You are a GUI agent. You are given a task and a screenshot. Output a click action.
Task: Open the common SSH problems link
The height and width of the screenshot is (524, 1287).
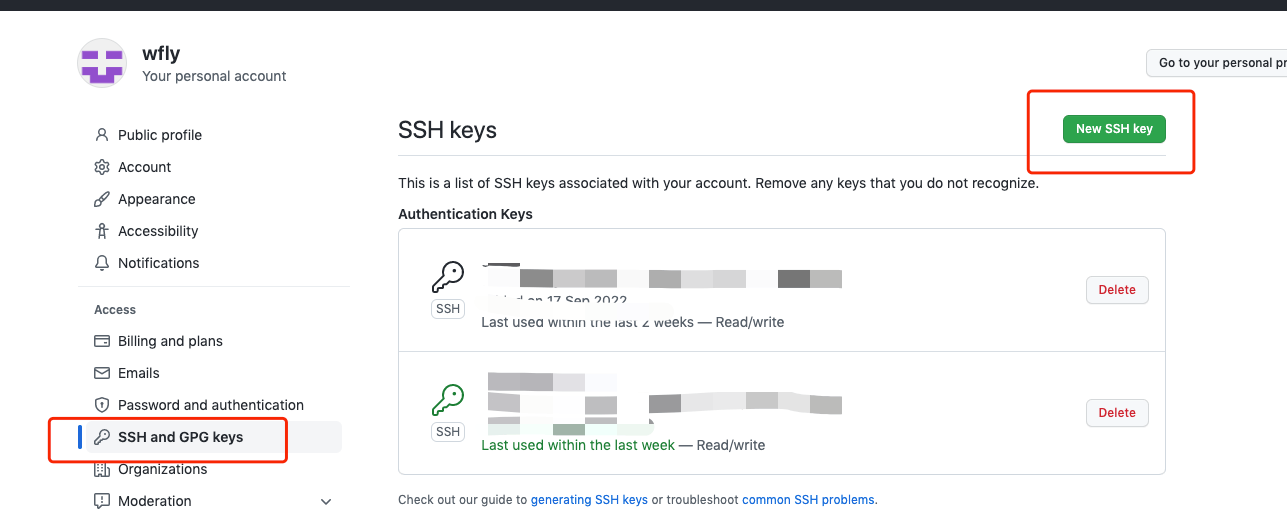808,499
